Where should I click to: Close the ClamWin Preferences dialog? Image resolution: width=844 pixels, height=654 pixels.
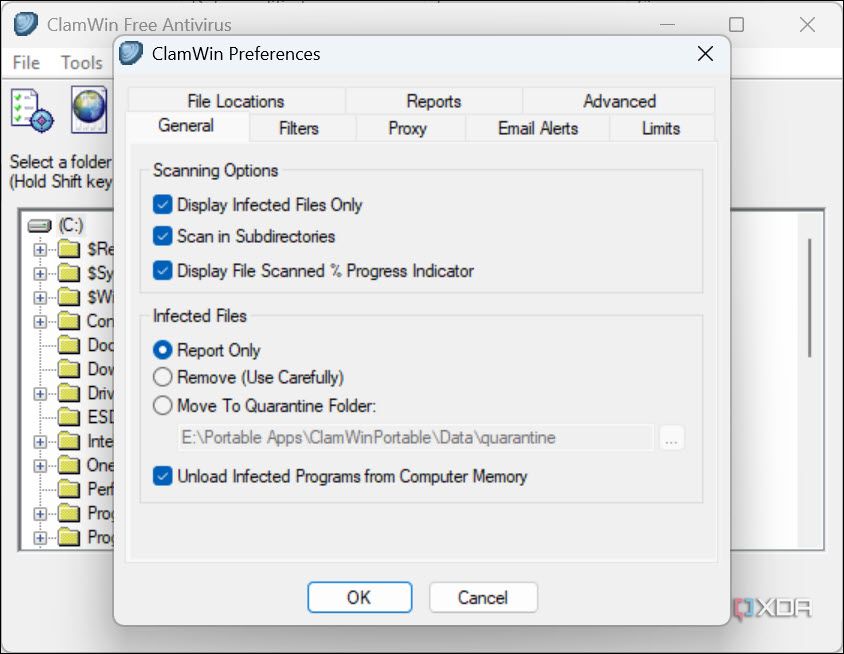click(x=705, y=53)
